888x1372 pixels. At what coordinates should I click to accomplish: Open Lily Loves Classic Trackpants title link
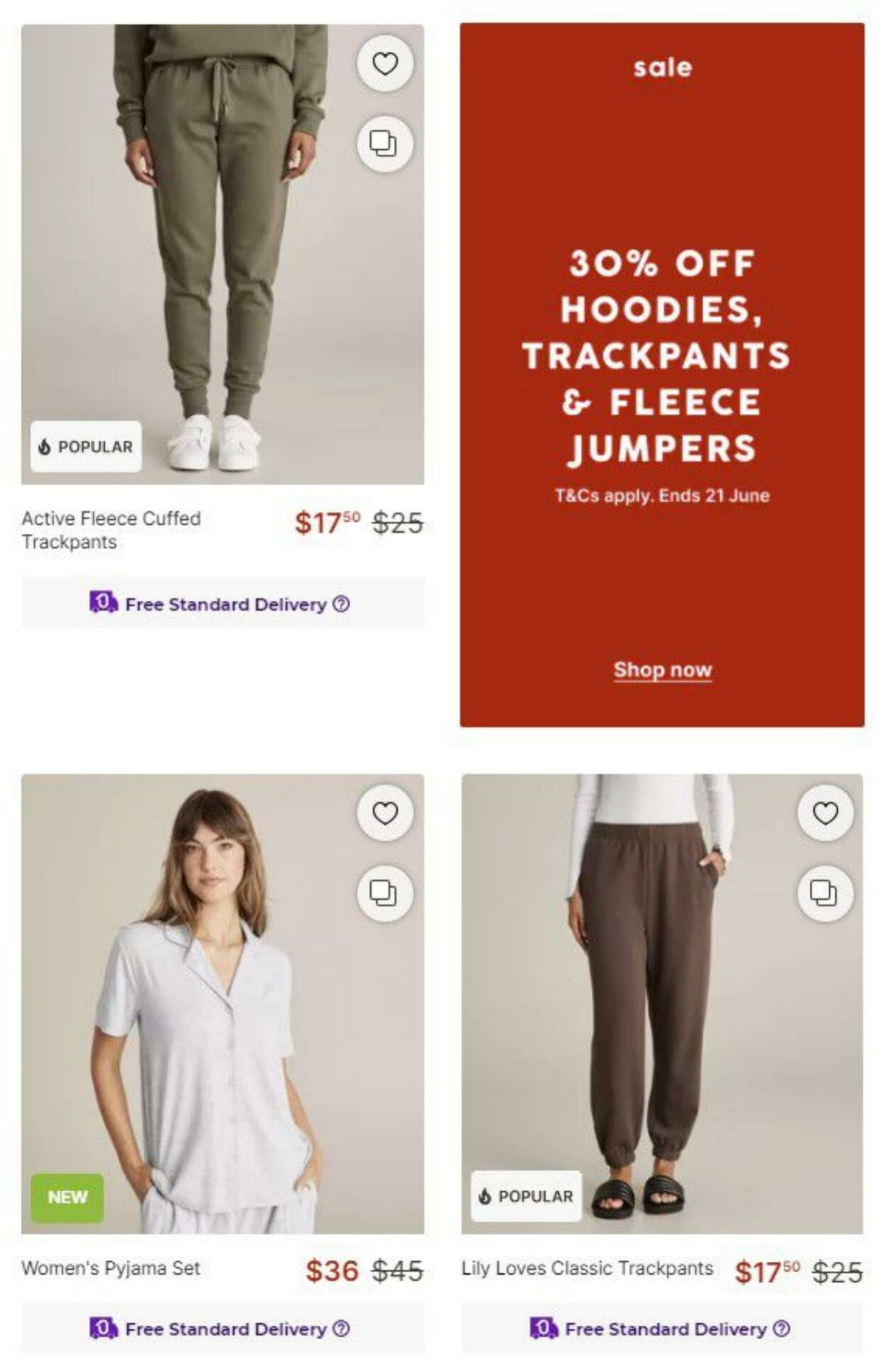point(587,1268)
